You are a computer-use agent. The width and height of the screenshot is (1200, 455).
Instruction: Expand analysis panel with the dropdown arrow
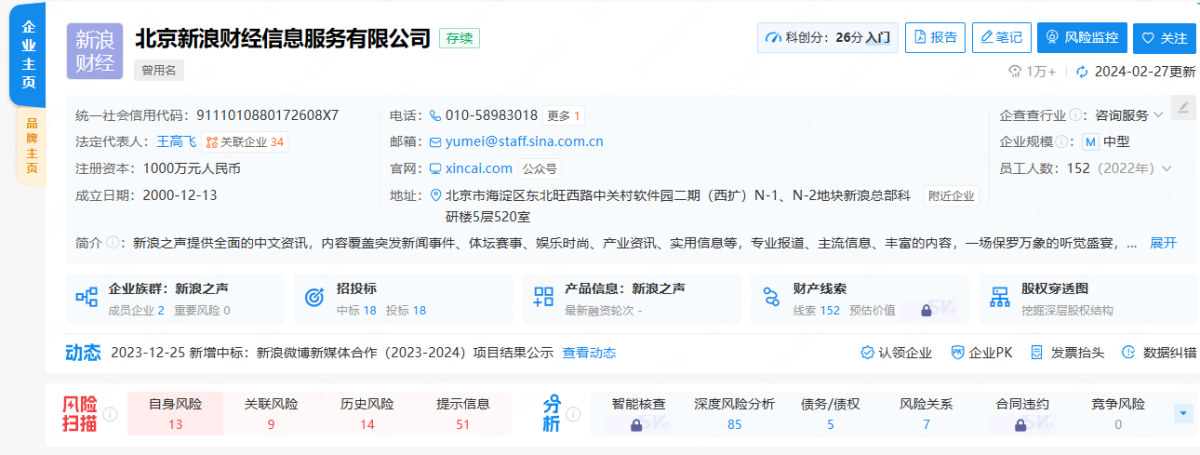(x=1185, y=413)
